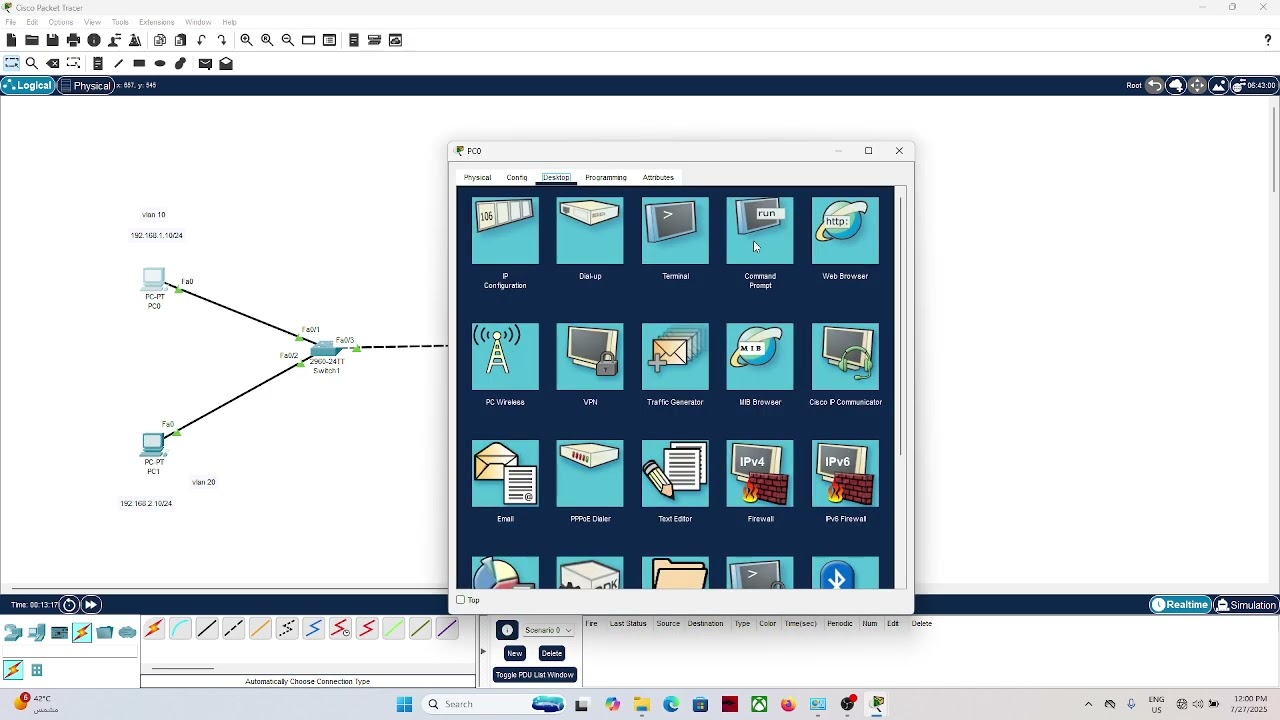Select the draw ellipse tool
The height and width of the screenshot is (720, 1280).
(160, 63)
